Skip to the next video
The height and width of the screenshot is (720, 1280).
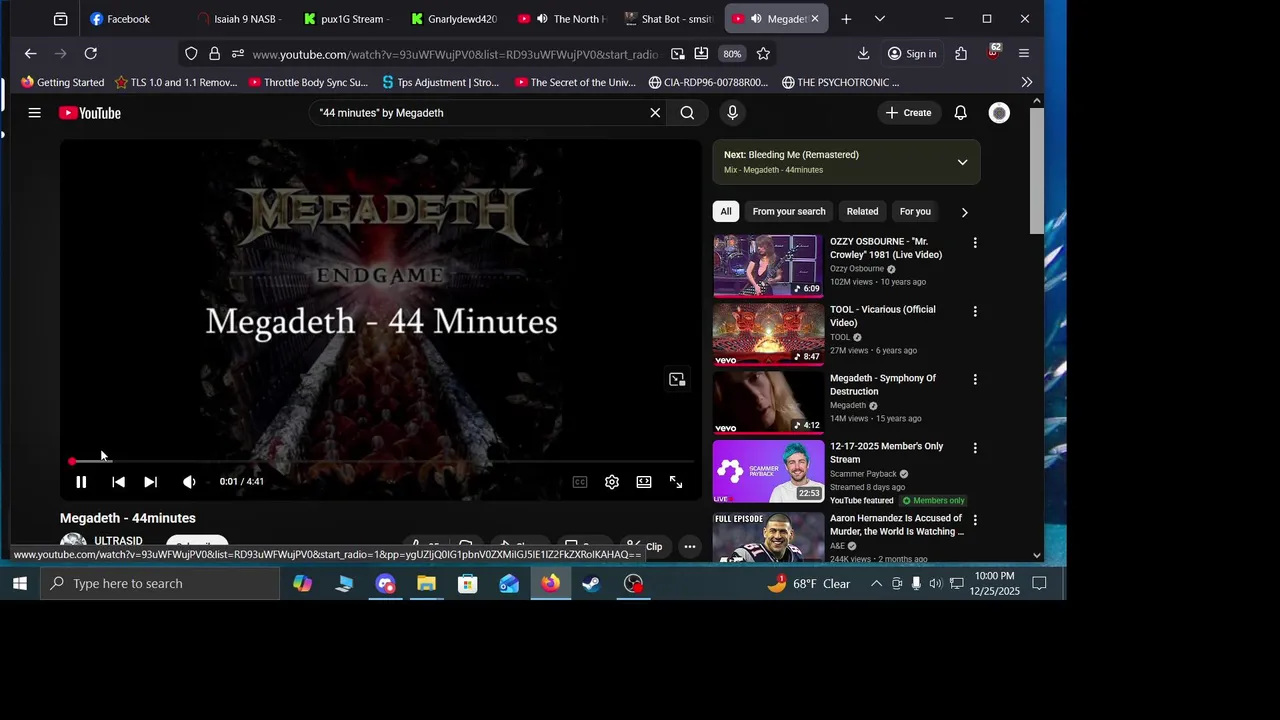(x=150, y=482)
